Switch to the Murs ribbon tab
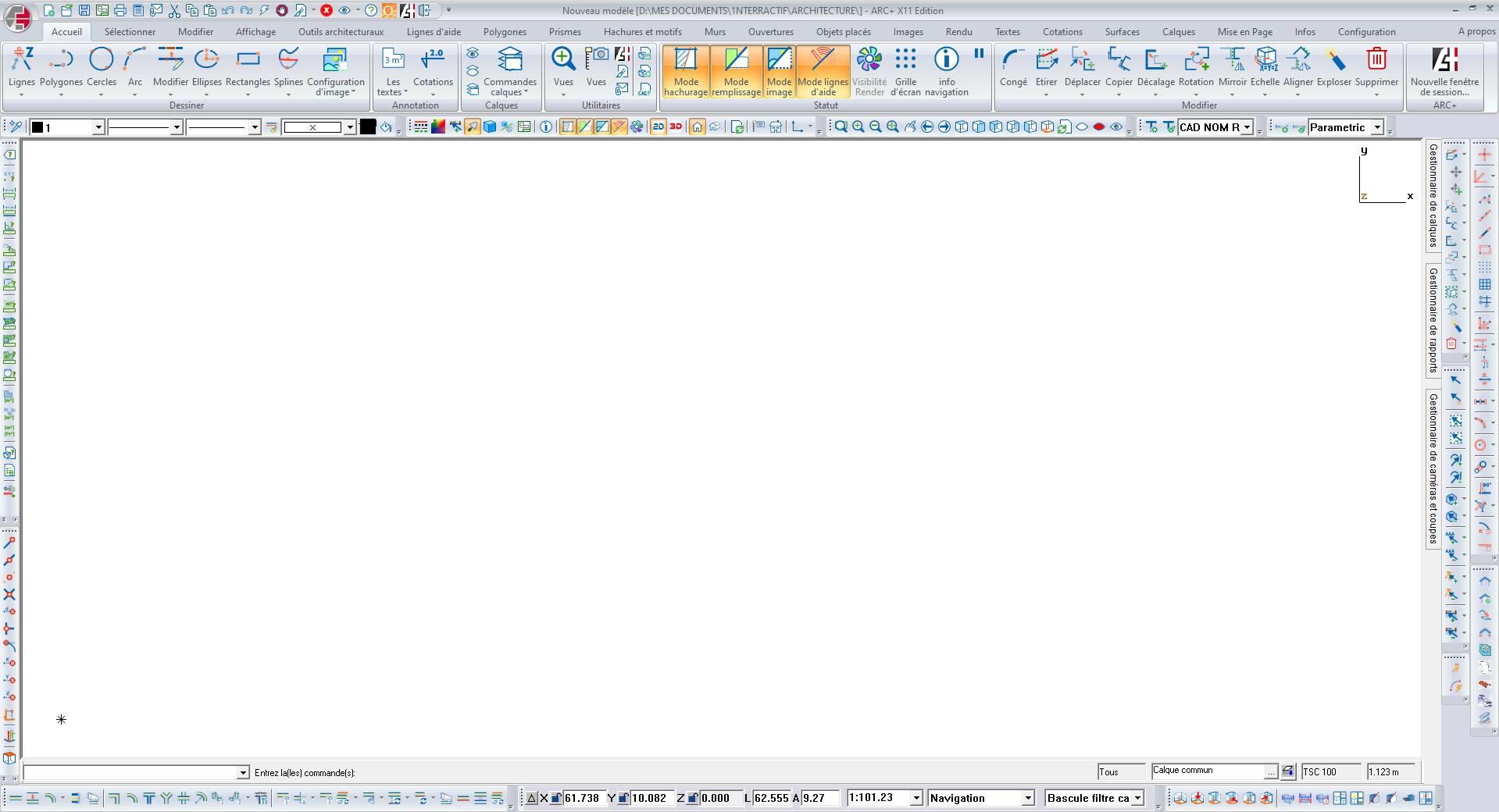The image size is (1499, 812). [x=715, y=32]
